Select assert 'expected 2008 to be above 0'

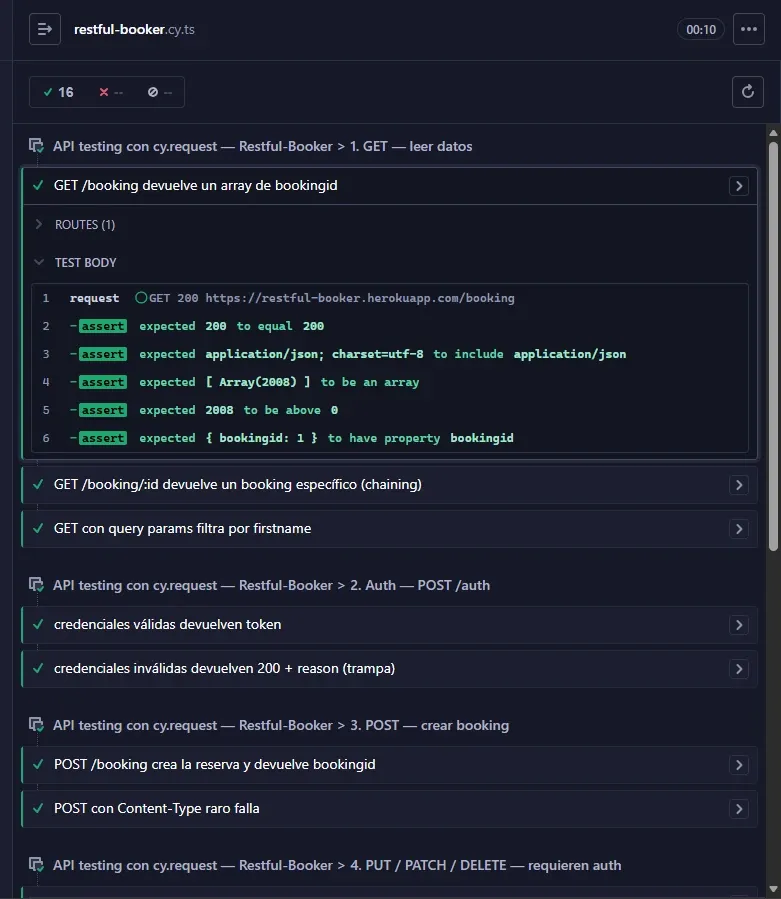tap(390, 411)
